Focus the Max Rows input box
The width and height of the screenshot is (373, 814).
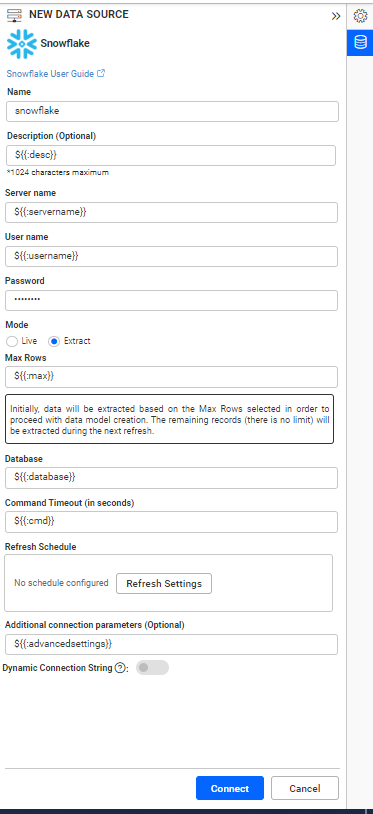click(x=171, y=377)
